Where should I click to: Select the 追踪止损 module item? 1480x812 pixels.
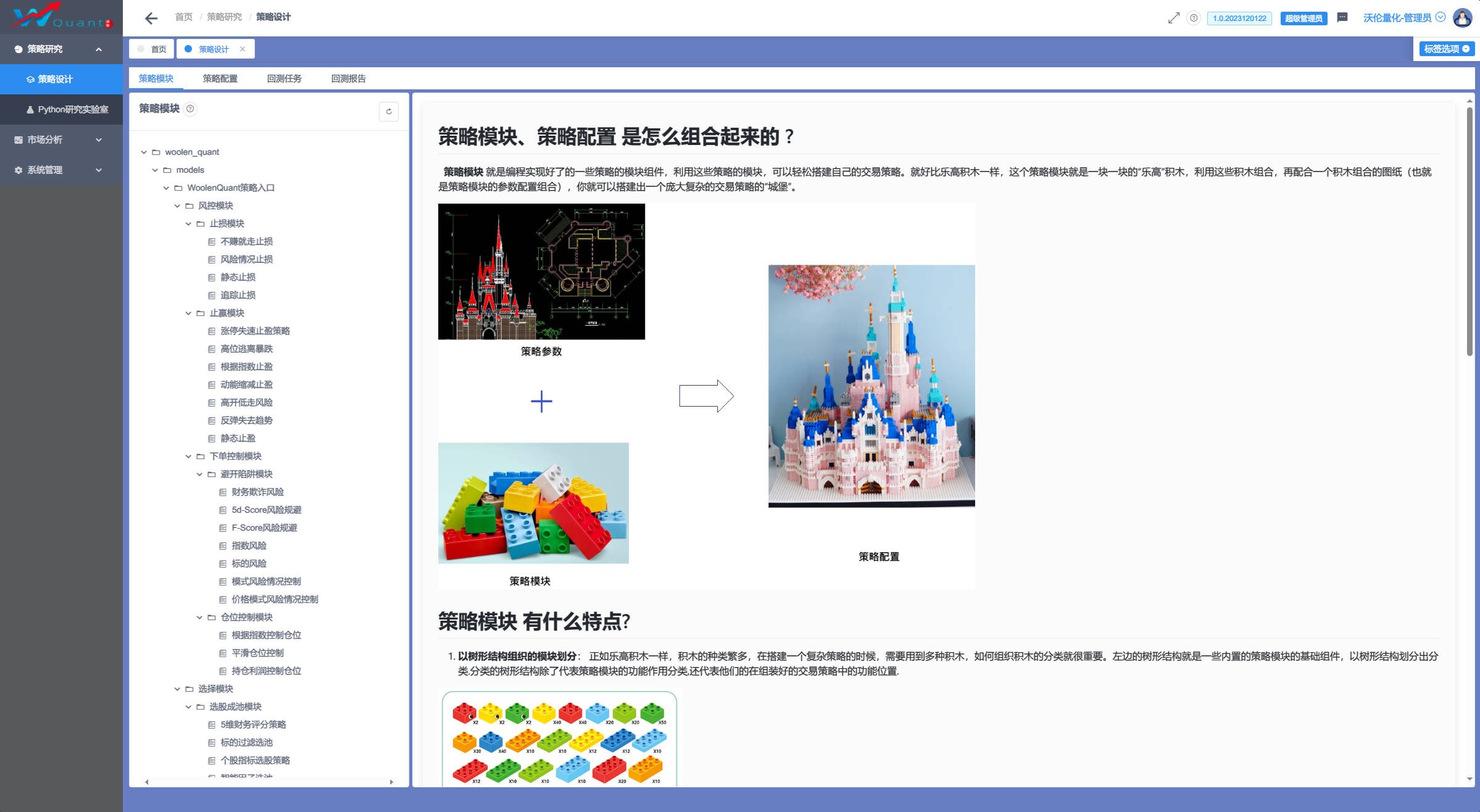point(238,295)
